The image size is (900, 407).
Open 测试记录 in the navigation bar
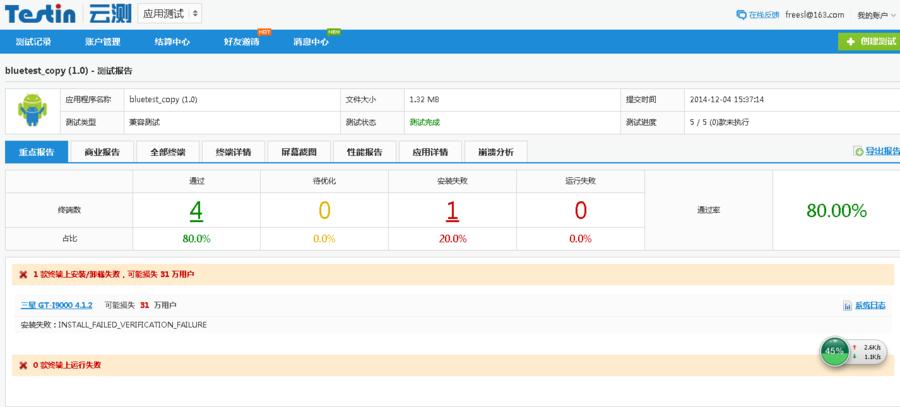(33, 42)
